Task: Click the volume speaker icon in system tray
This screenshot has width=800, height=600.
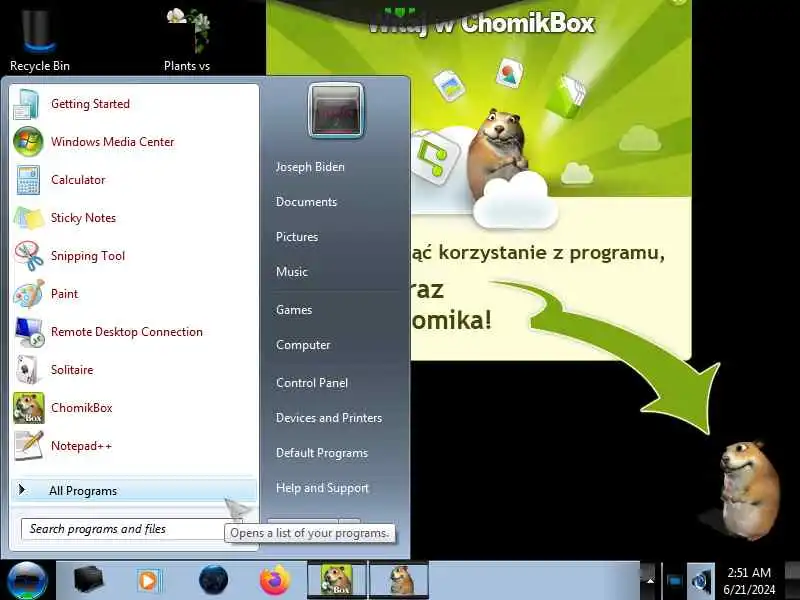Action: pos(701,581)
